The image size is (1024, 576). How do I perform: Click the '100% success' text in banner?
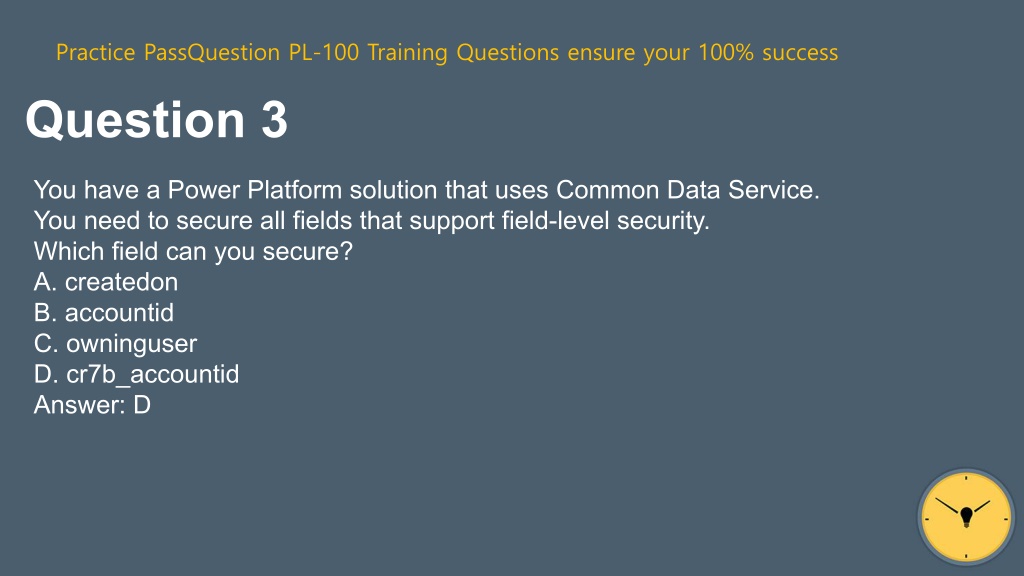coord(768,52)
